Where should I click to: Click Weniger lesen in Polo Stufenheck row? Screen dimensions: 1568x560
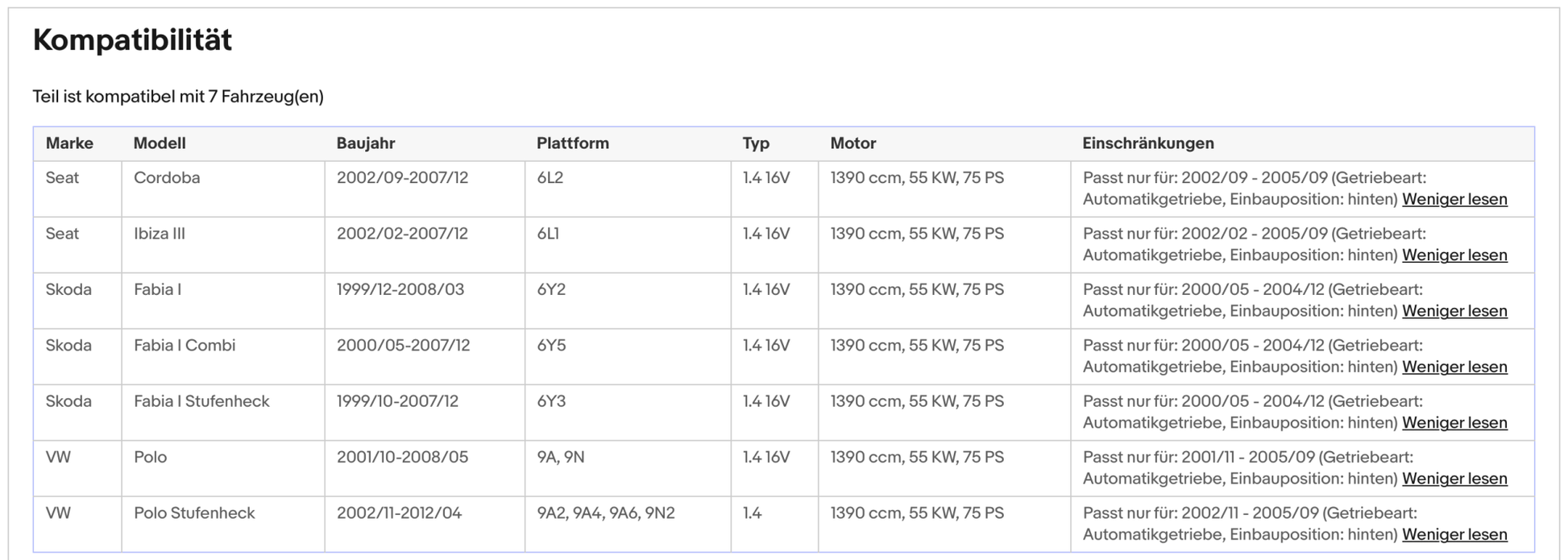[1454, 534]
